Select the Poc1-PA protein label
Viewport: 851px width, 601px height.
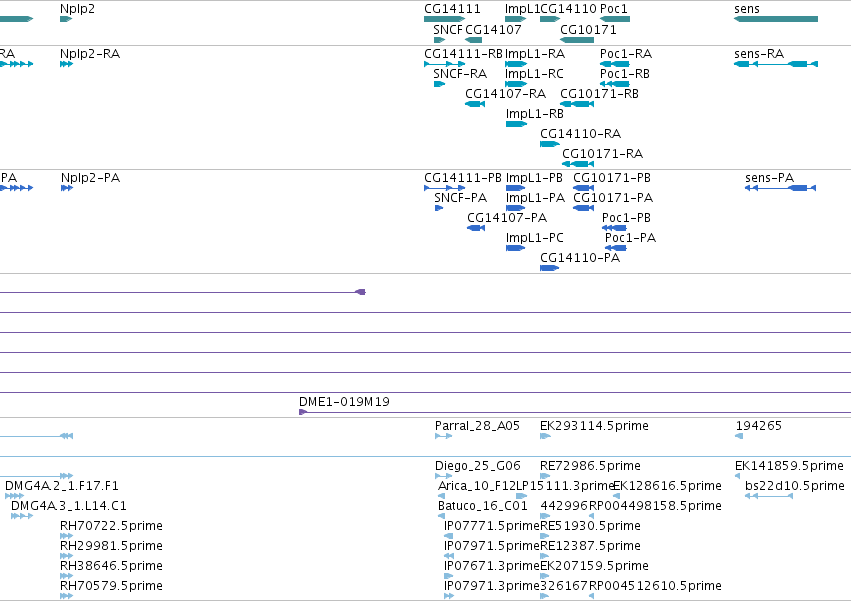tap(631, 238)
